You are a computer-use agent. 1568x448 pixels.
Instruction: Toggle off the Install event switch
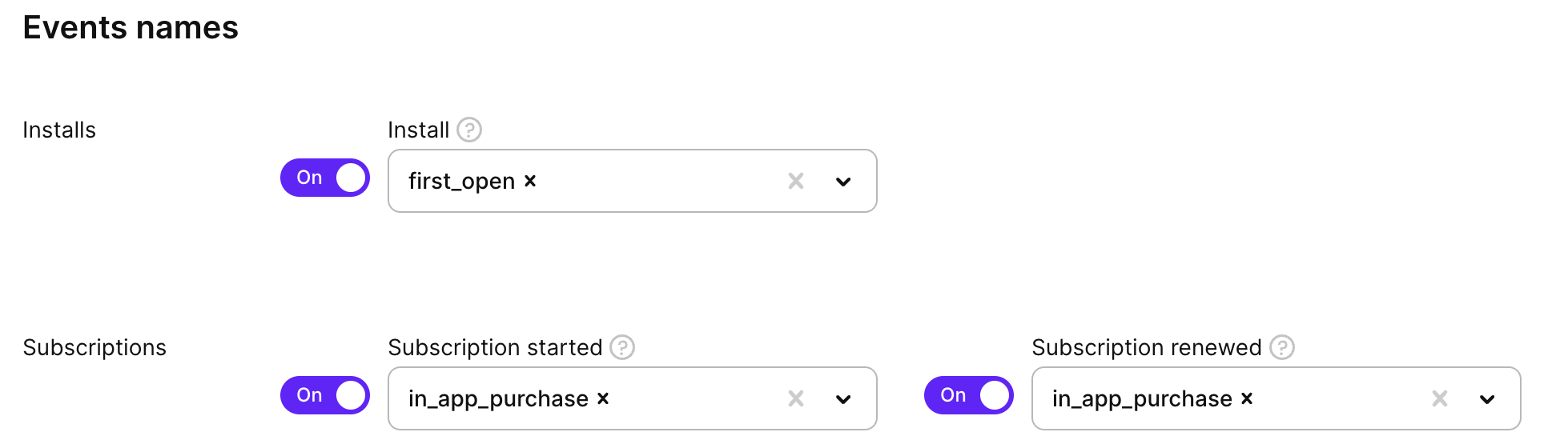point(325,178)
